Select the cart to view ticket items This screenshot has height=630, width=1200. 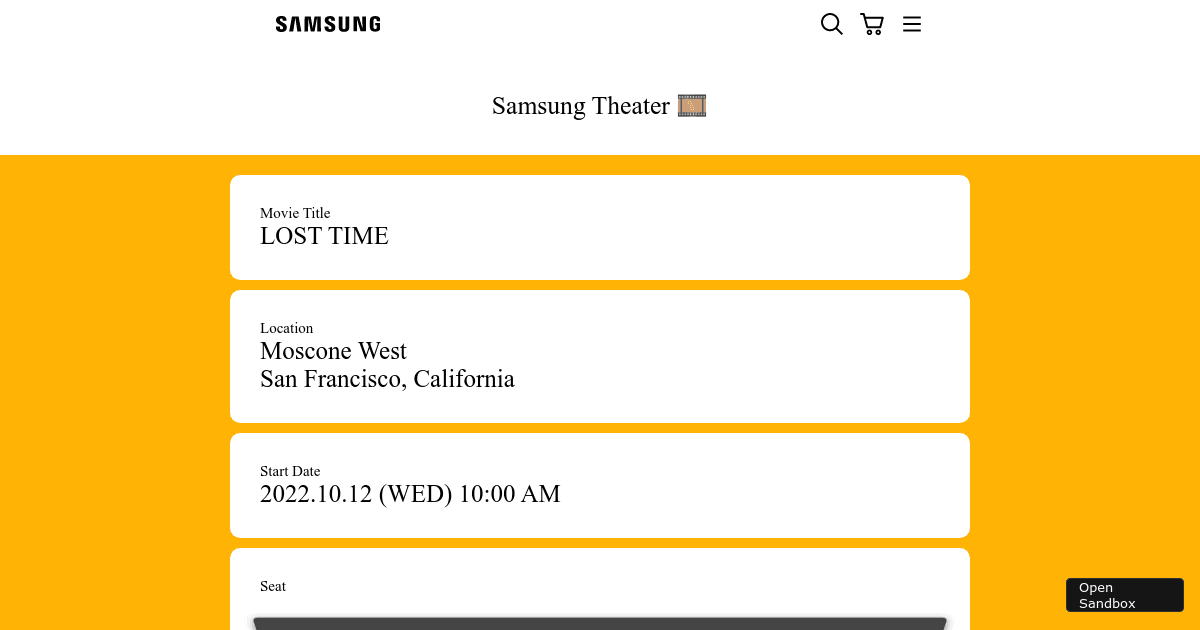point(871,23)
